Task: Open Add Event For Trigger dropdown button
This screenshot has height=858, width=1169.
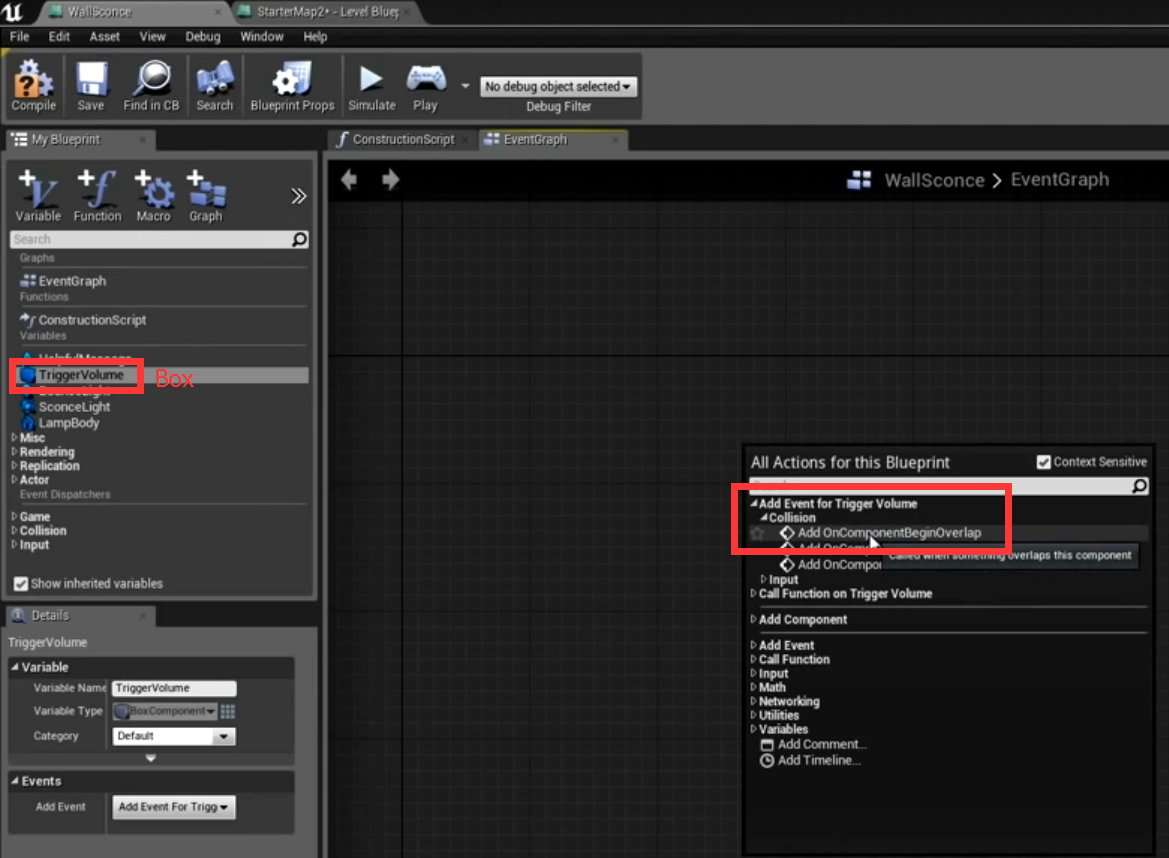Action: 174,807
